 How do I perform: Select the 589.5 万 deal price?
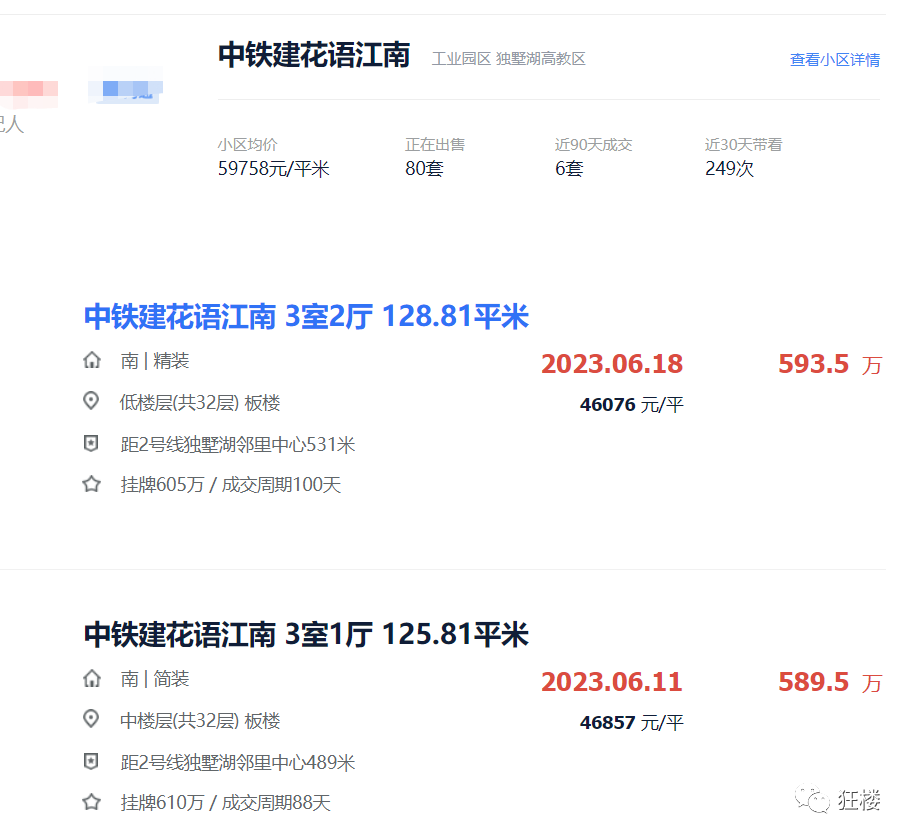[830, 682]
